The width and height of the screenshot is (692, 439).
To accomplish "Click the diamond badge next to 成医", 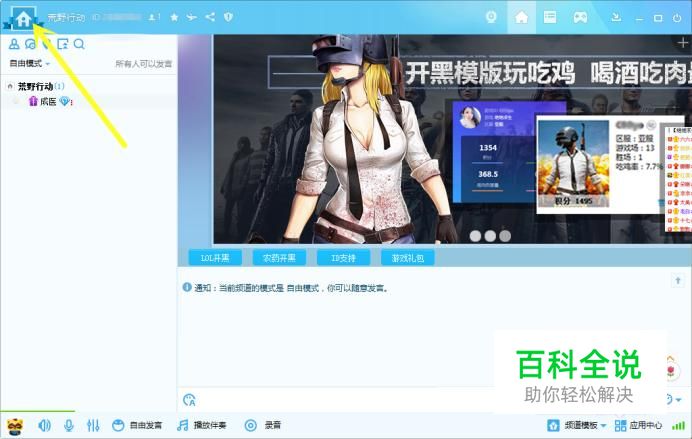I will pos(65,102).
